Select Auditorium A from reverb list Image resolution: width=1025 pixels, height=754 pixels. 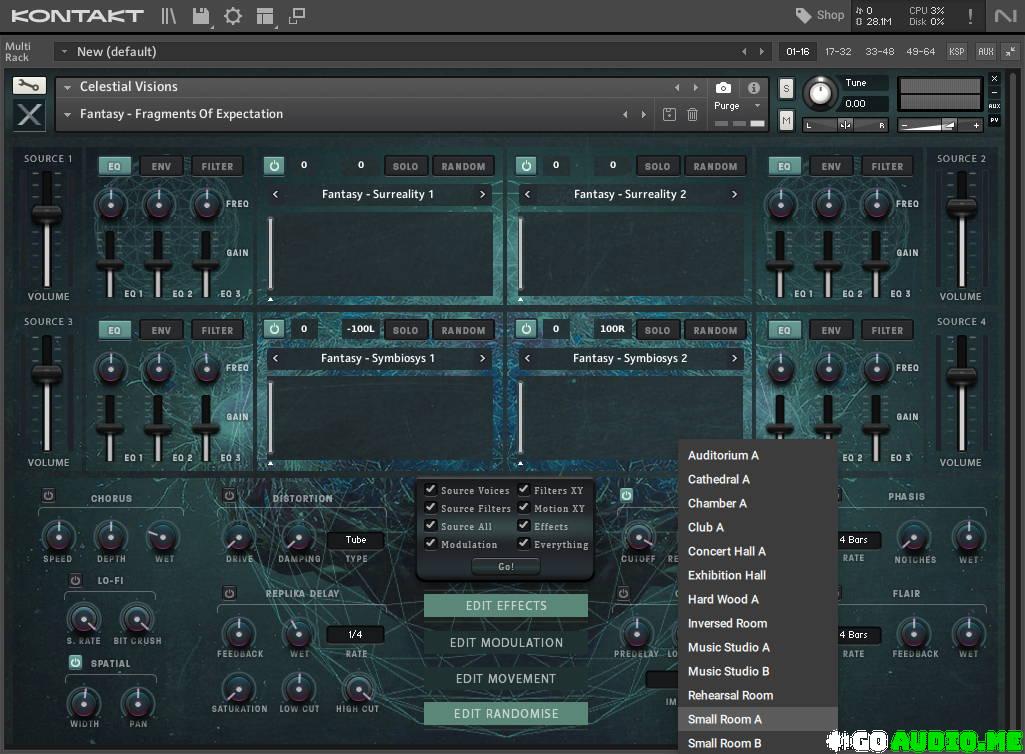point(758,455)
